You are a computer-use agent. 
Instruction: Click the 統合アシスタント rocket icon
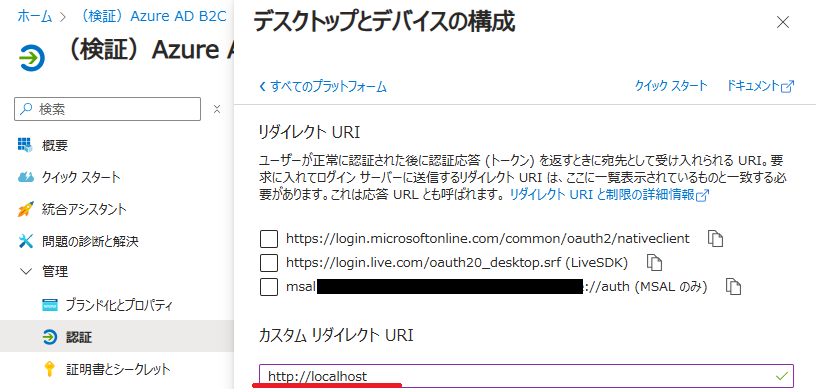tap(25, 209)
